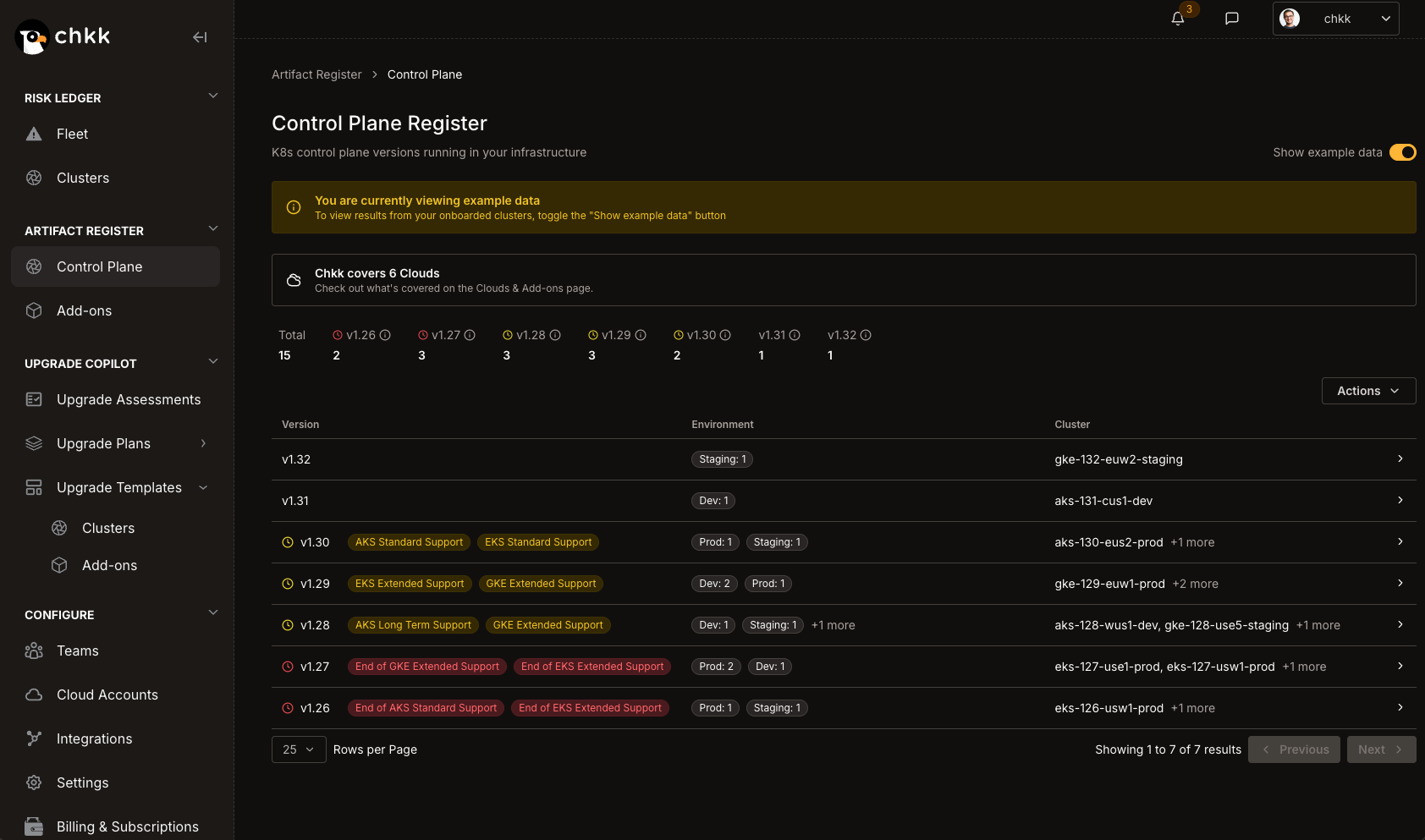Collapse the ARTIFACT REGISTER section
1425x840 pixels.
213,228
